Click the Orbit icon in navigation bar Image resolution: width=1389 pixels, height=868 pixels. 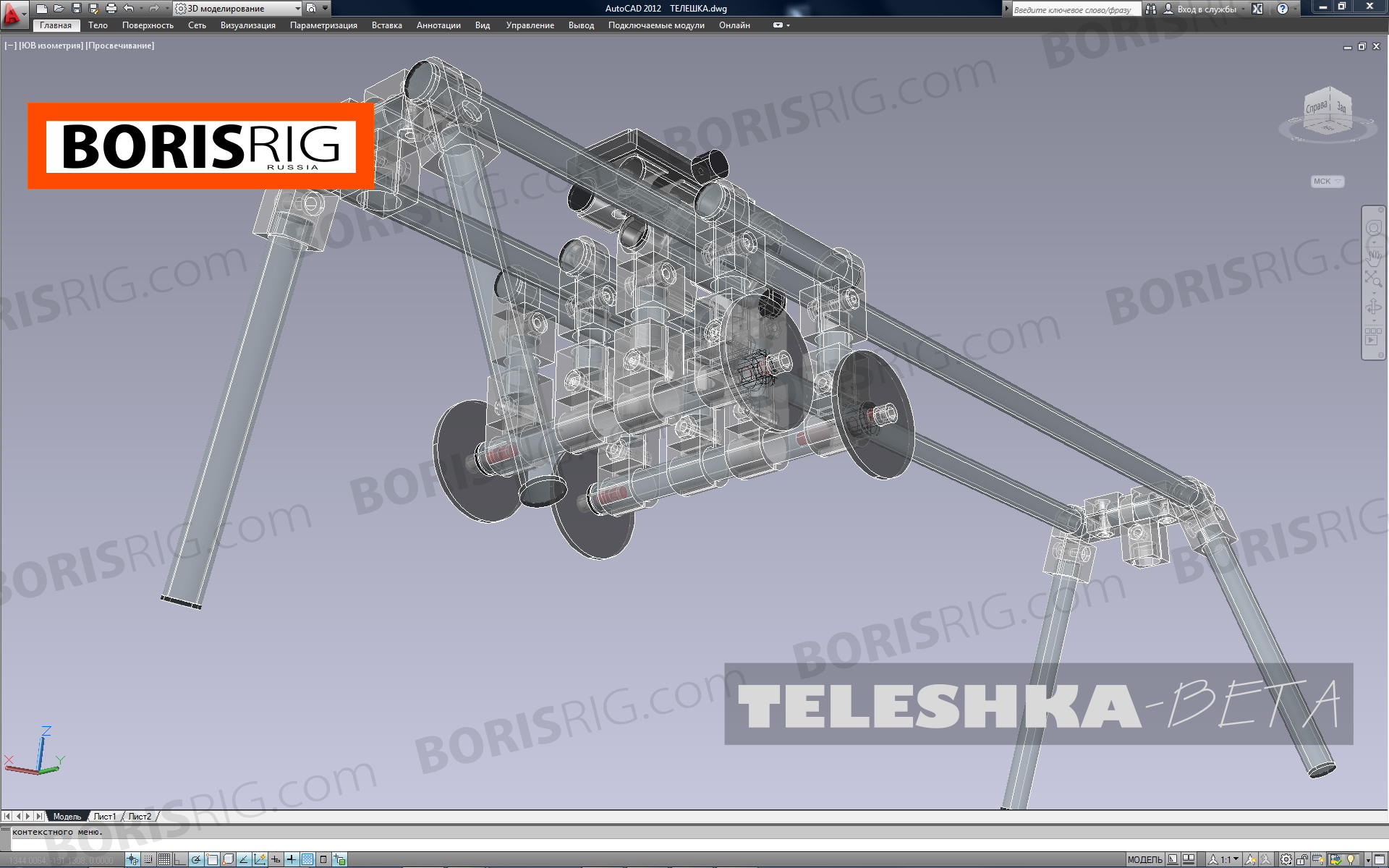pos(1373,307)
